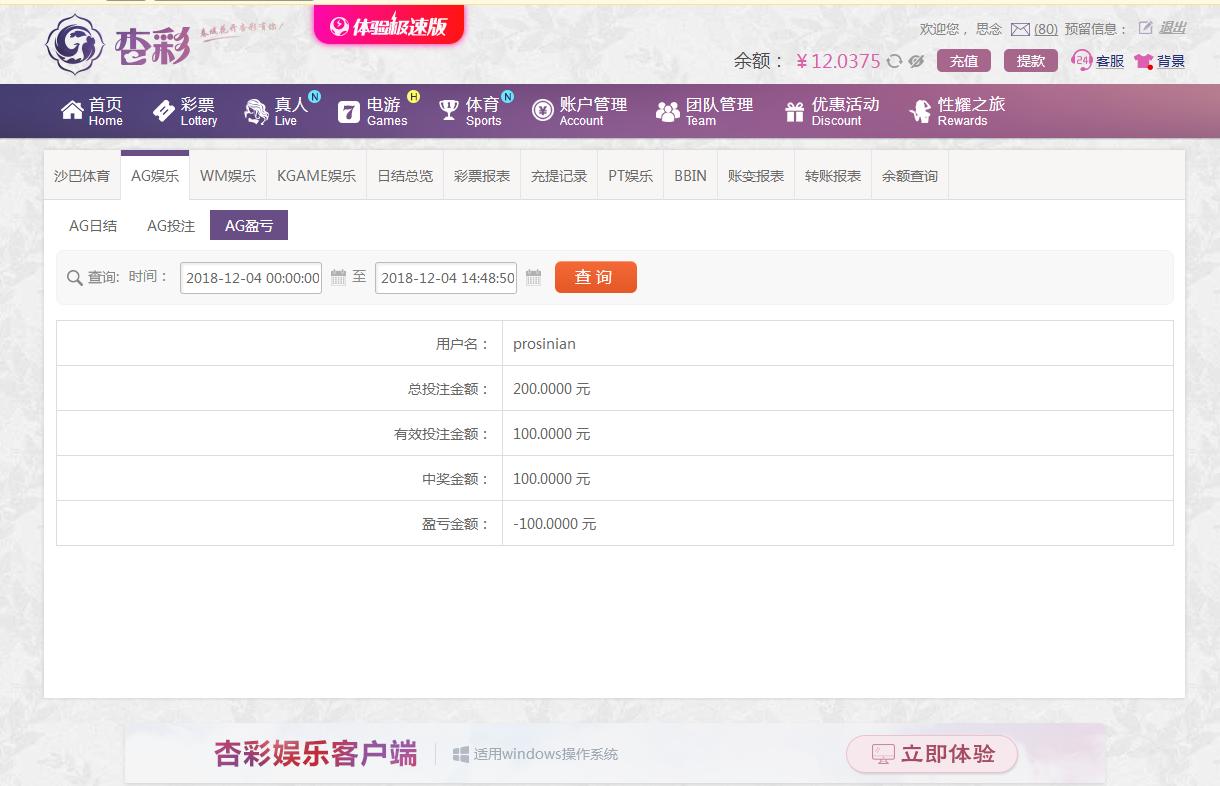Switch to the 沙巴体育 tab
The width and height of the screenshot is (1220, 786).
(82, 176)
